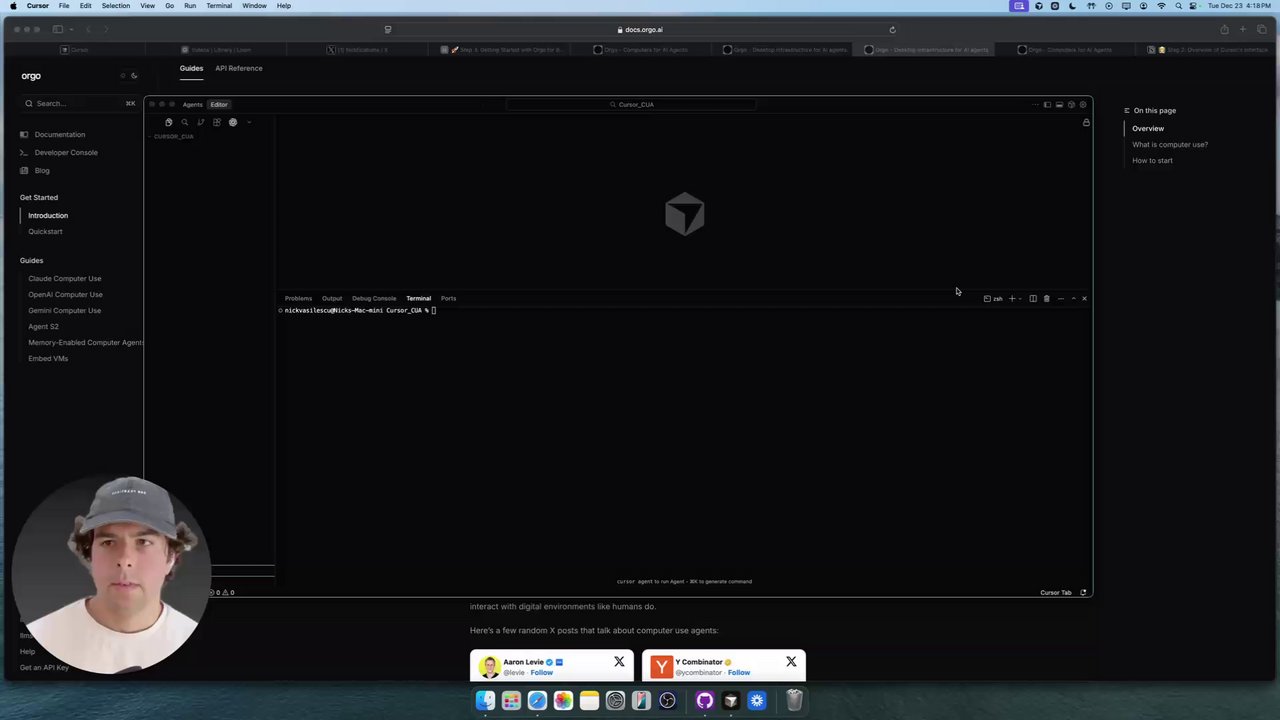The image size is (1280, 720).
Task: Open the Search view icon in Cursor sidebar
Action: (185, 122)
